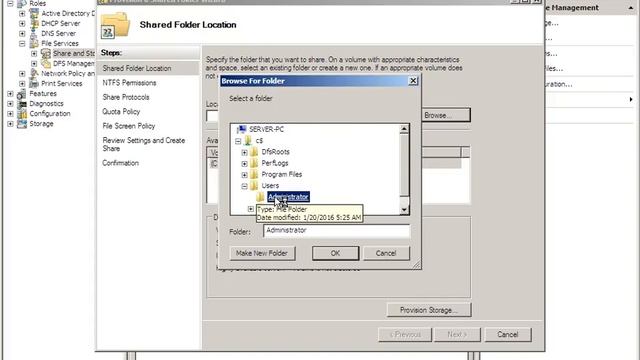Click the SERVER-PC computer icon
Screen dimensions: 640x360
click(x=242, y=129)
